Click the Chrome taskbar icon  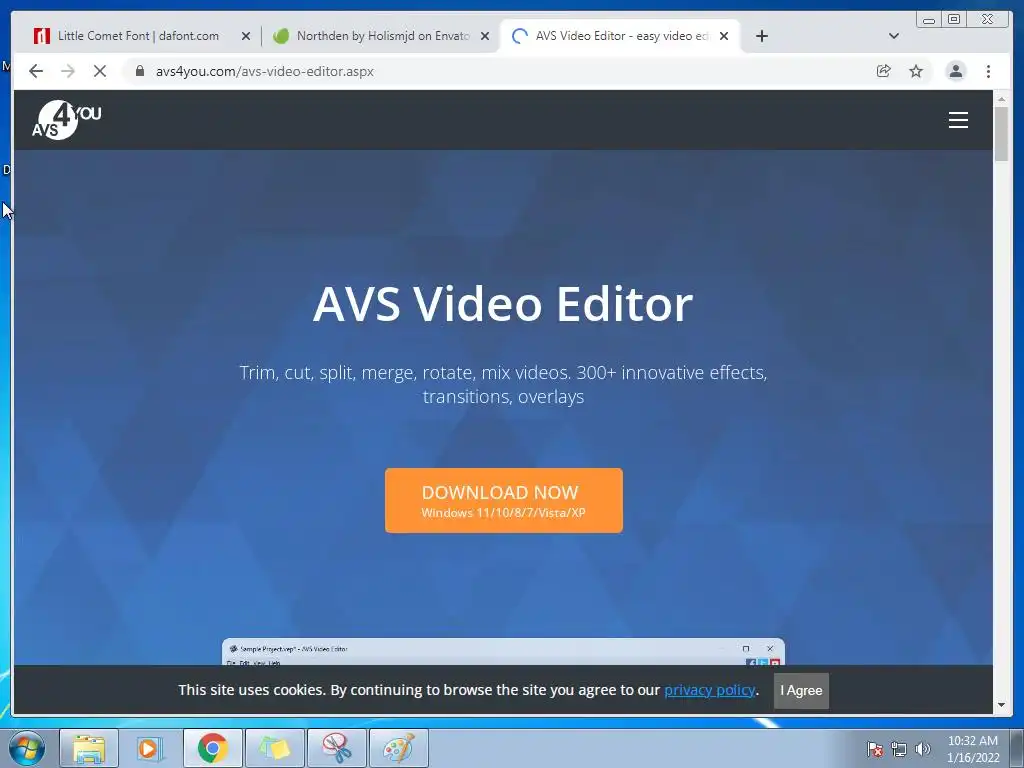coord(212,748)
